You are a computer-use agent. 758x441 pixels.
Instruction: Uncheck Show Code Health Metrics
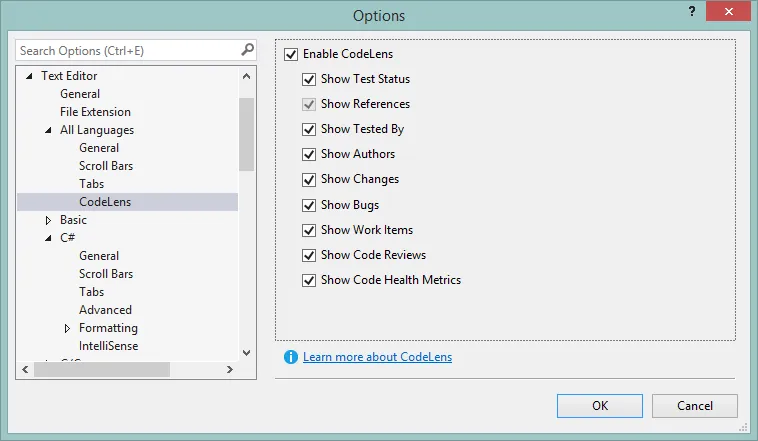point(309,280)
